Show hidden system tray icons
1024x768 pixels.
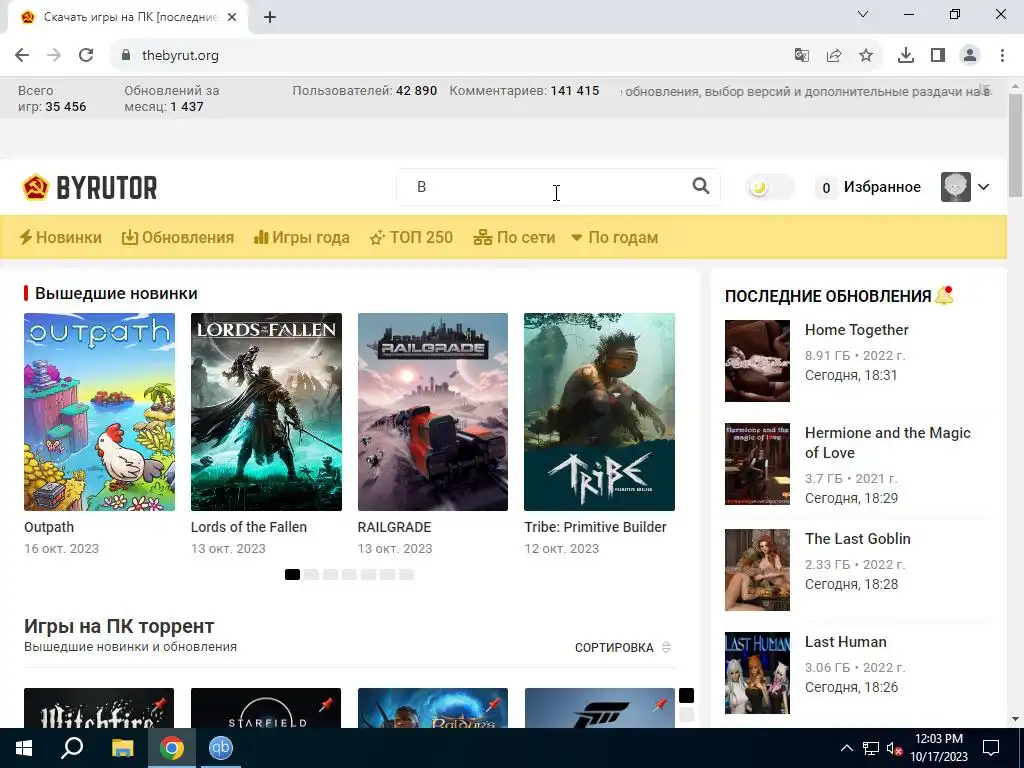pyautogui.click(x=846, y=748)
